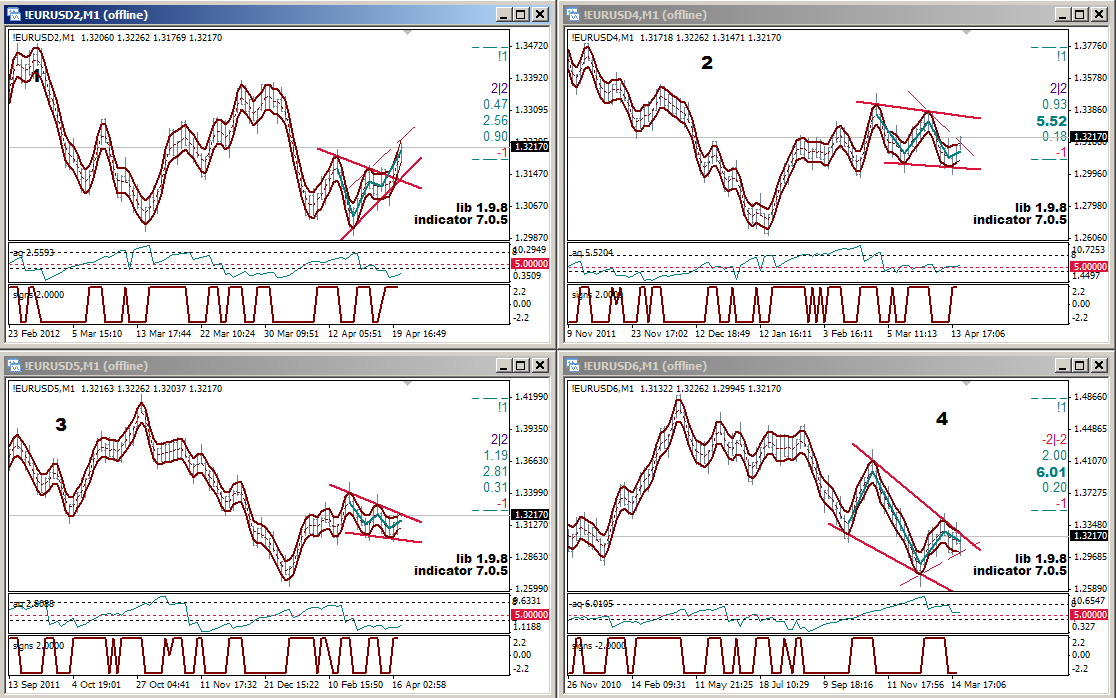Maximize the !EURUSD2 chart window

point(522,14)
